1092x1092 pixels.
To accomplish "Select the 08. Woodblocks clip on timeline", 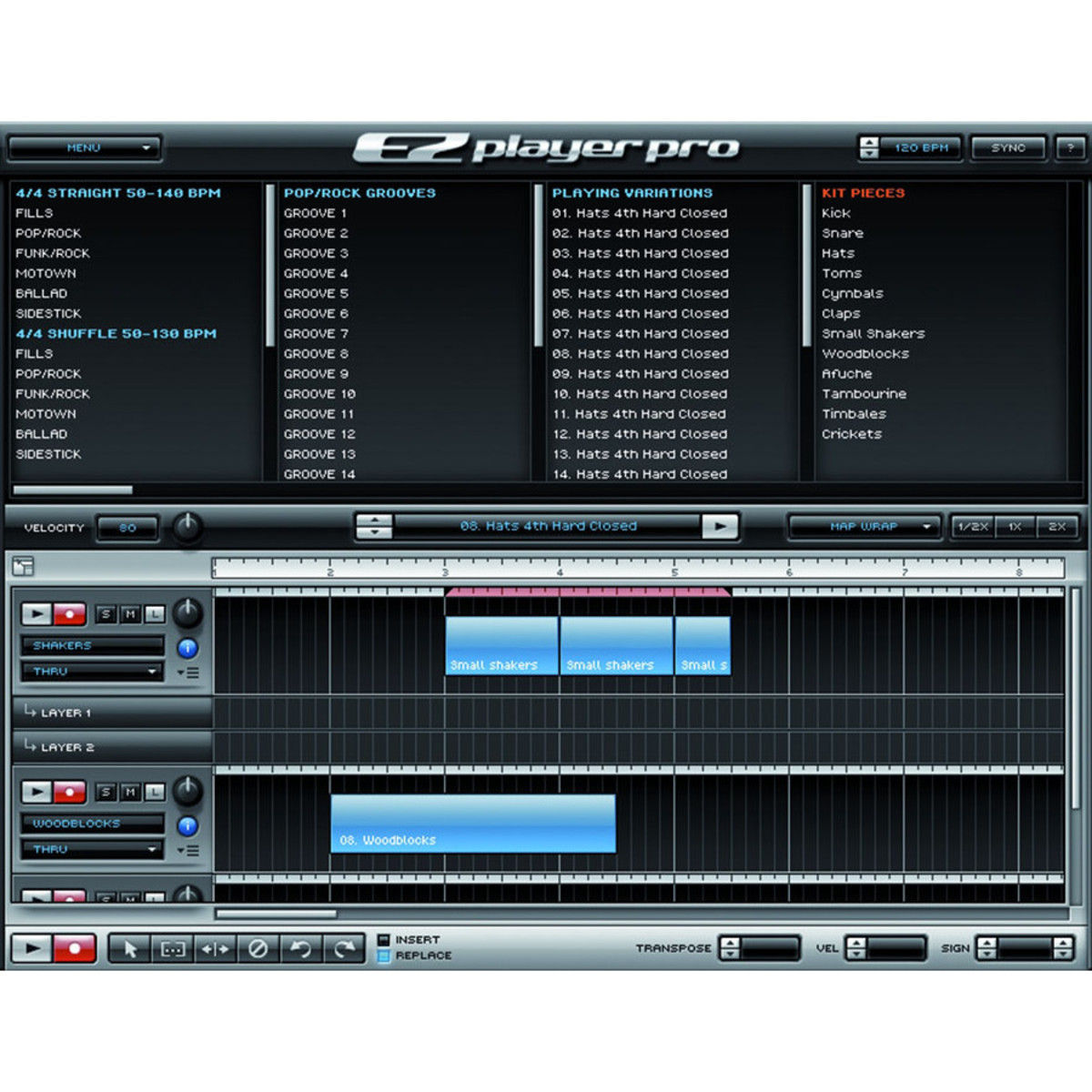I will click(x=472, y=824).
